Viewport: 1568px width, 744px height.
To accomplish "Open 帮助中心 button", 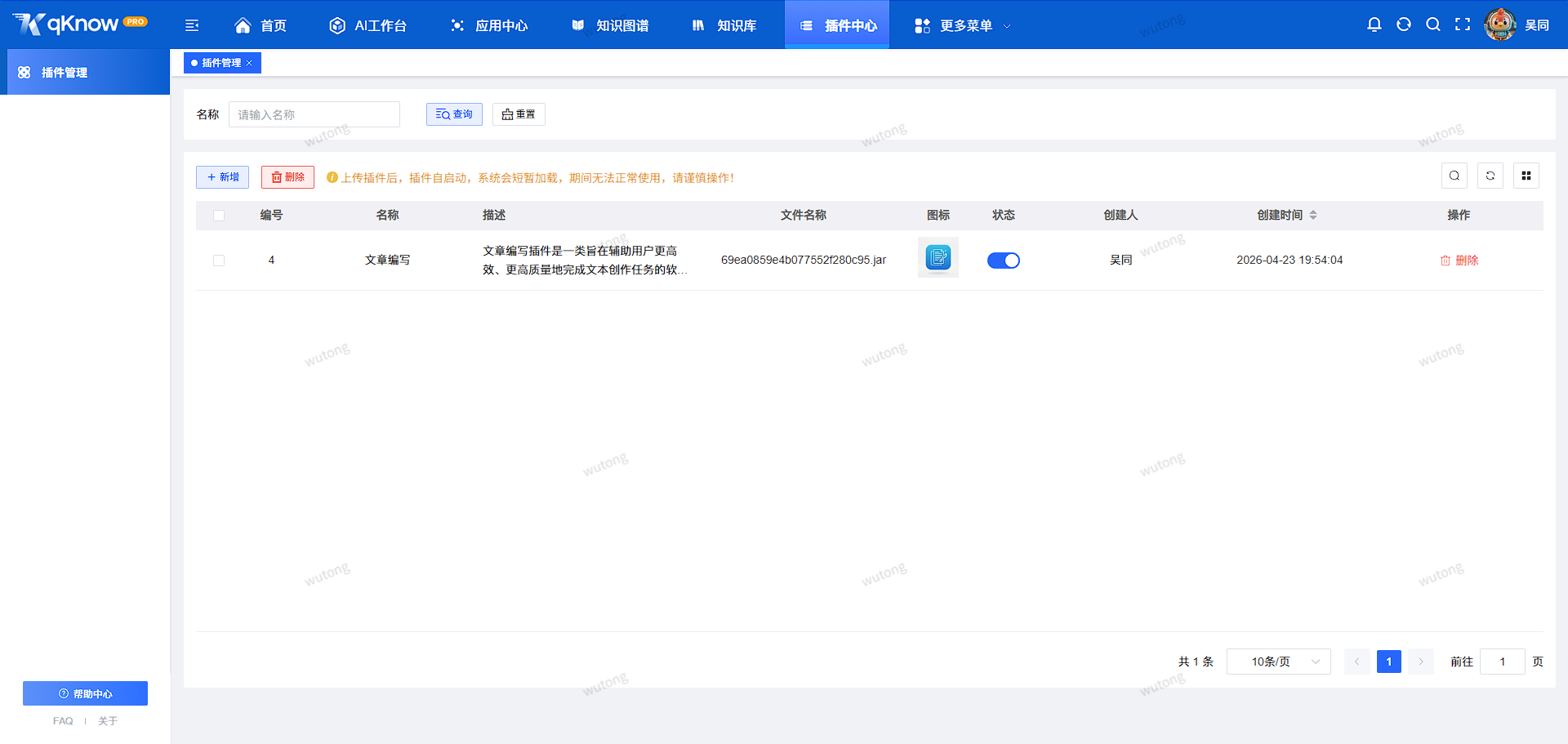I will click(x=85, y=693).
